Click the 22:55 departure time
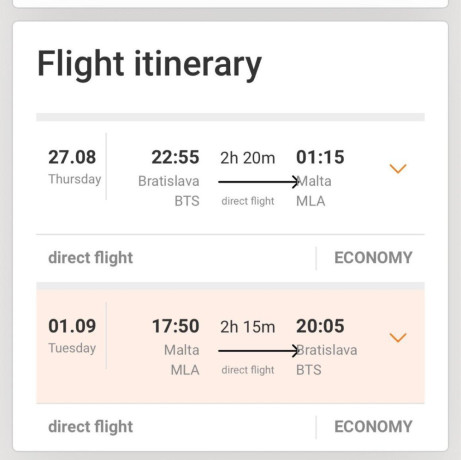This screenshot has width=461, height=460. coord(175,157)
